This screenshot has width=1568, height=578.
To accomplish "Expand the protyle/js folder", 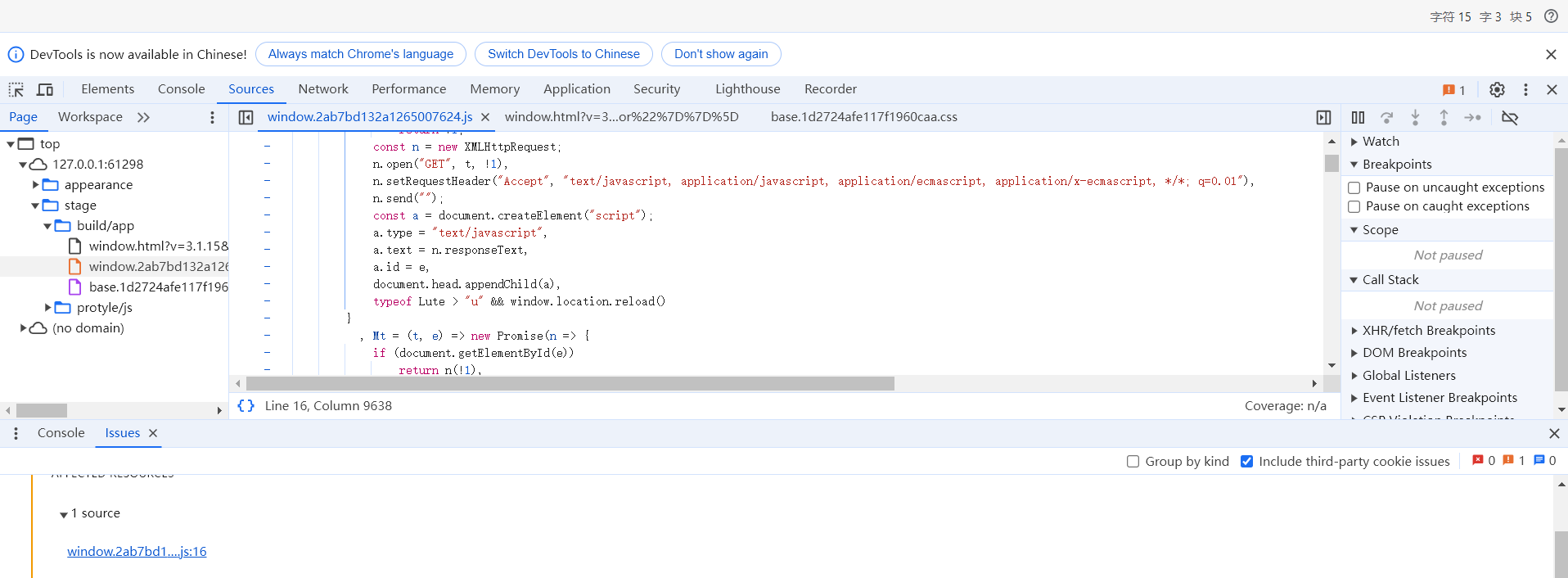I will (x=48, y=308).
